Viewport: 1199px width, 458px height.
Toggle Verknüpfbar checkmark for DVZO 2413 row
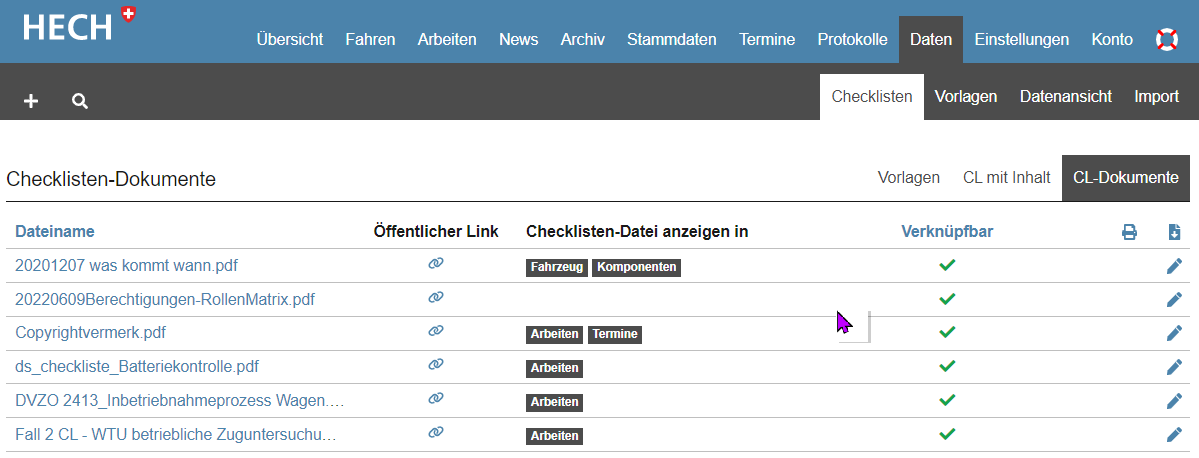947,400
